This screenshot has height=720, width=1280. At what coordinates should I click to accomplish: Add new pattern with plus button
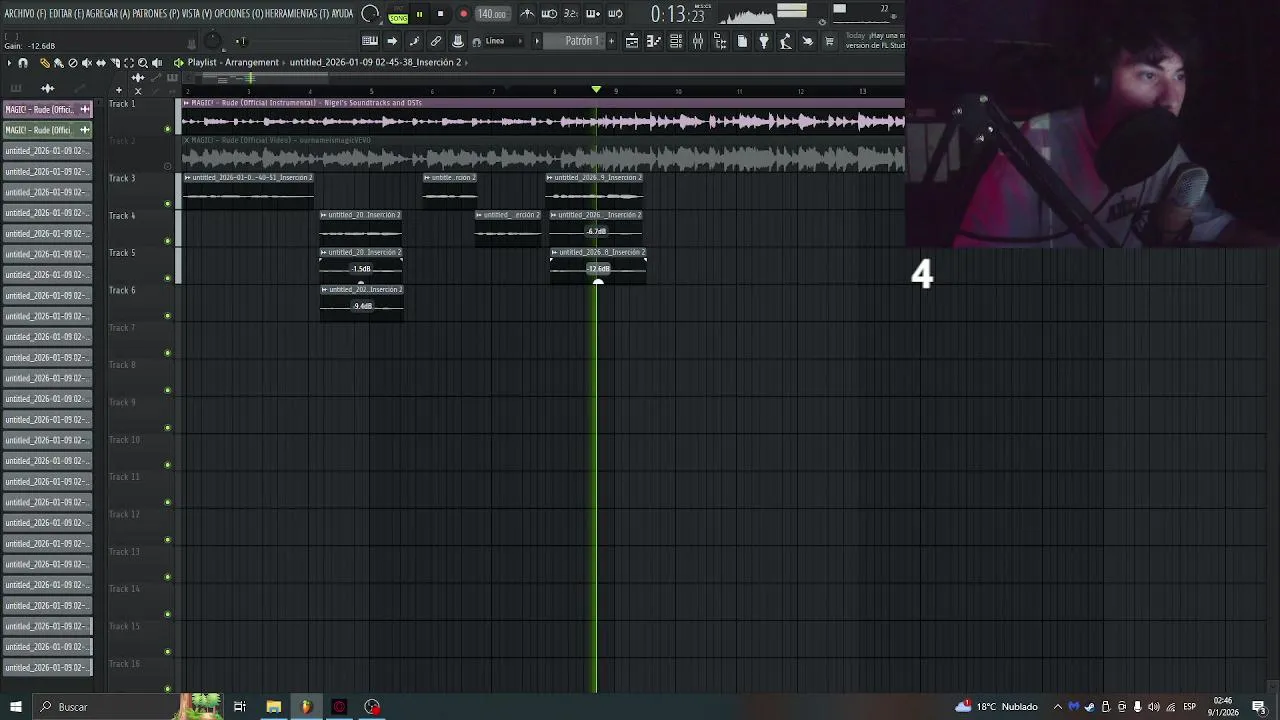(609, 41)
